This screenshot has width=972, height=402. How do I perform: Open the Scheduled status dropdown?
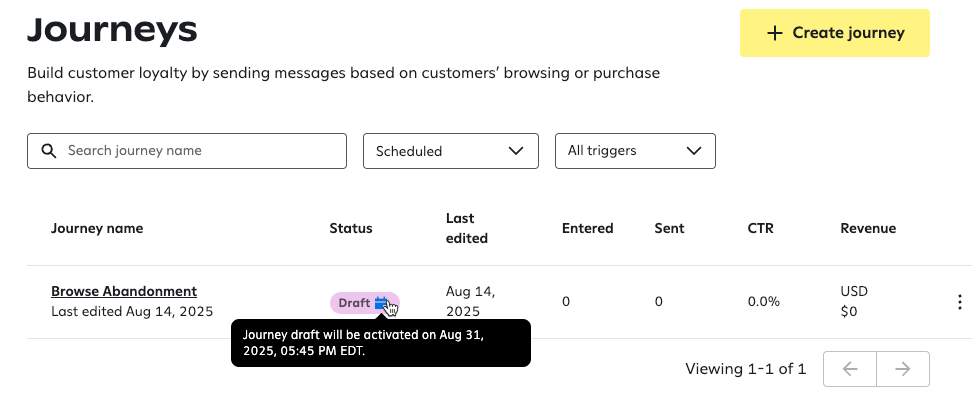pyautogui.click(x=450, y=151)
